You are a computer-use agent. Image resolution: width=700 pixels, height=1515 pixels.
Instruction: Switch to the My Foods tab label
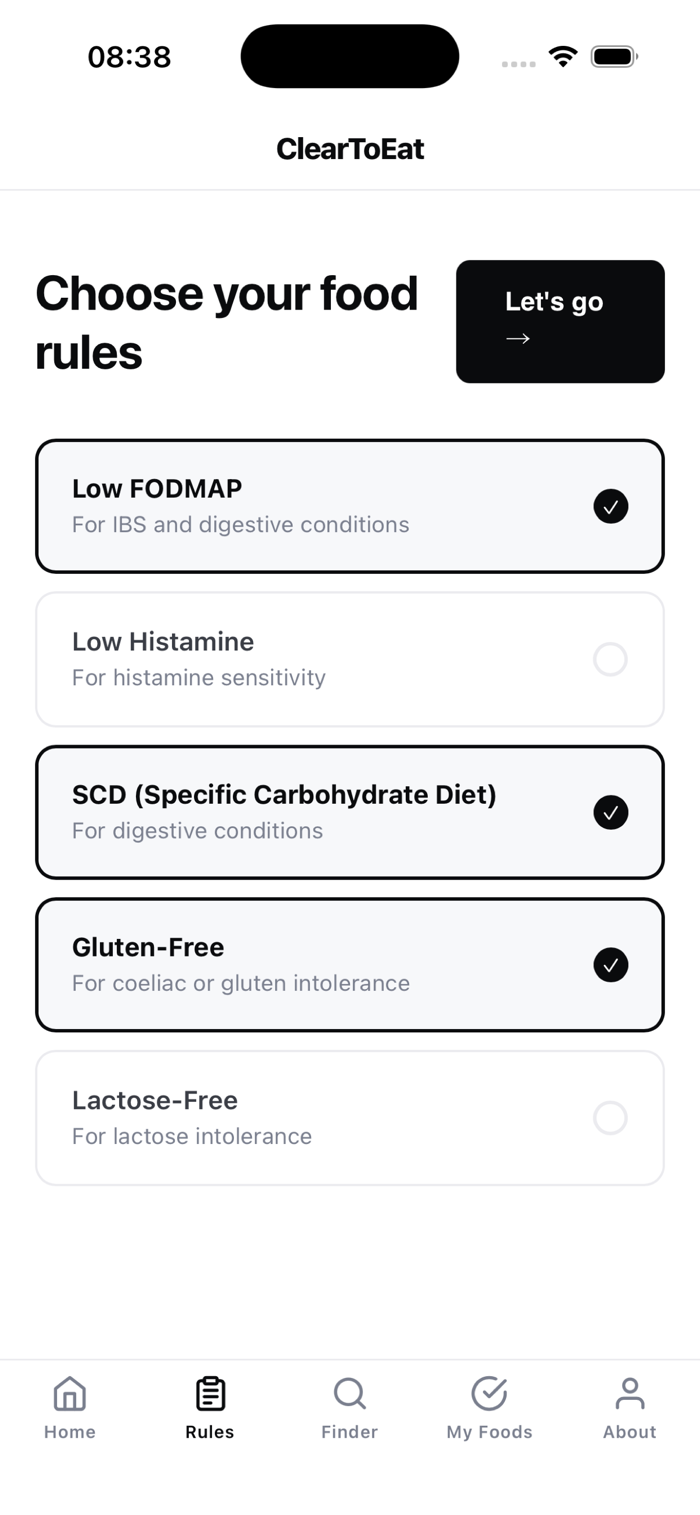(490, 1432)
